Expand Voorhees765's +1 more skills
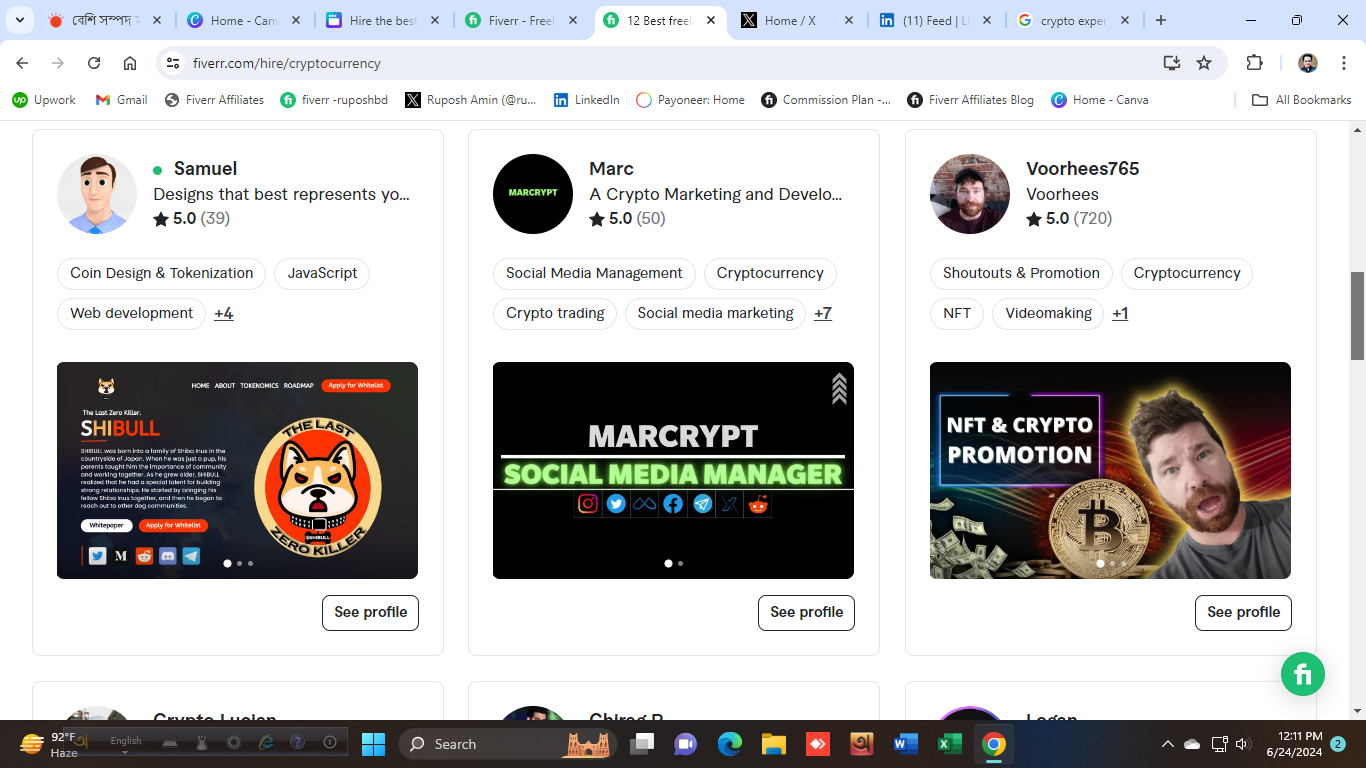Image resolution: width=1366 pixels, height=768 pixels. tap(1120, 313)
